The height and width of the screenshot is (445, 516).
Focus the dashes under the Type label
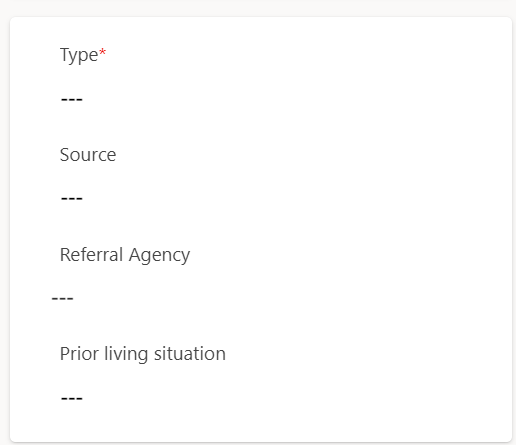[72, 99]
